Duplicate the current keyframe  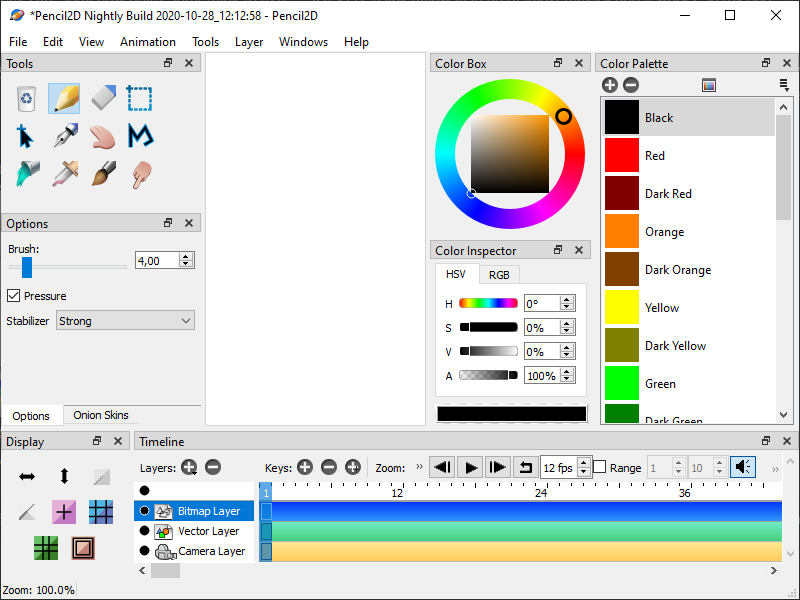[x=353, y=467]
